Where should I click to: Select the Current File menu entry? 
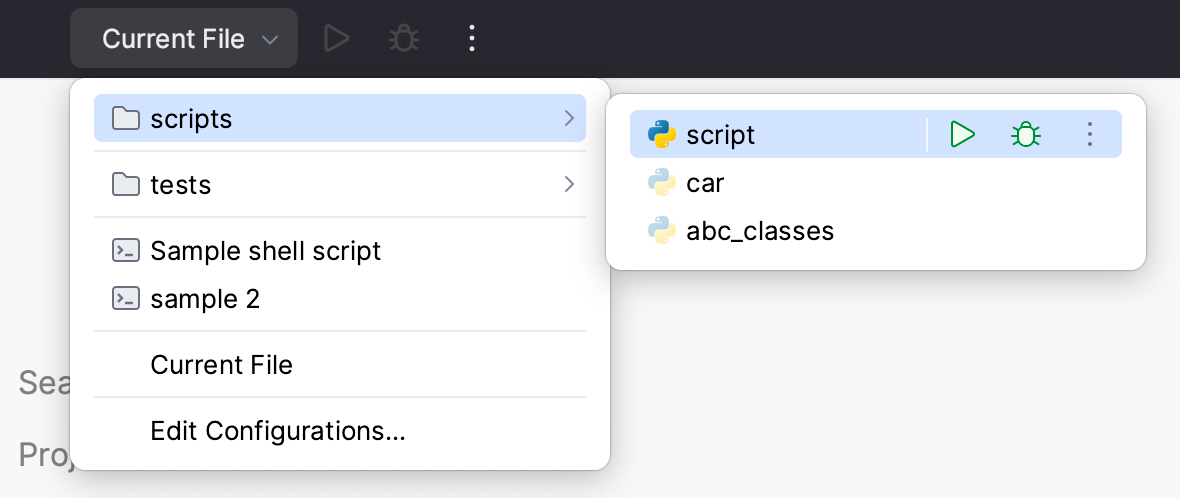(221, 365)
